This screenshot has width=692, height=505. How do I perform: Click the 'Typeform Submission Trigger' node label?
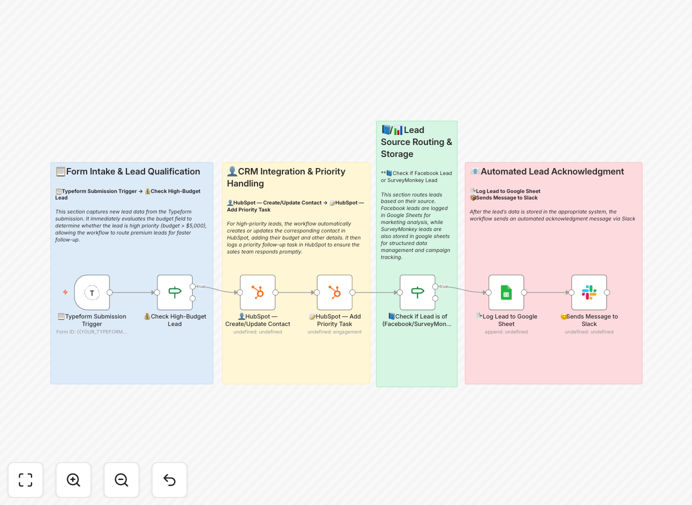[92, 320]
